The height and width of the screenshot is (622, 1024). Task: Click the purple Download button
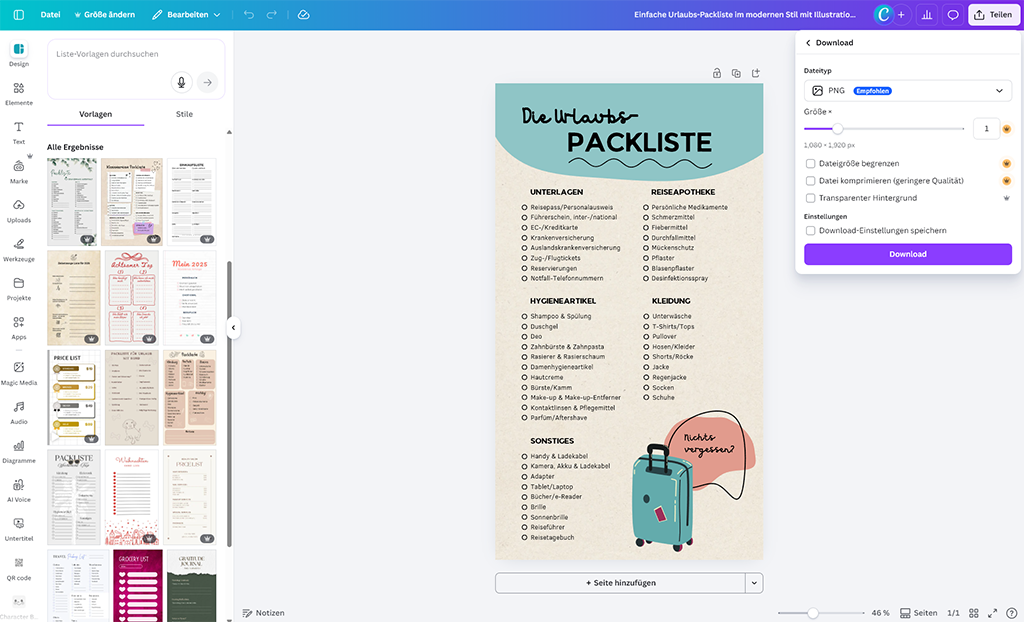[x=908, y=254]
